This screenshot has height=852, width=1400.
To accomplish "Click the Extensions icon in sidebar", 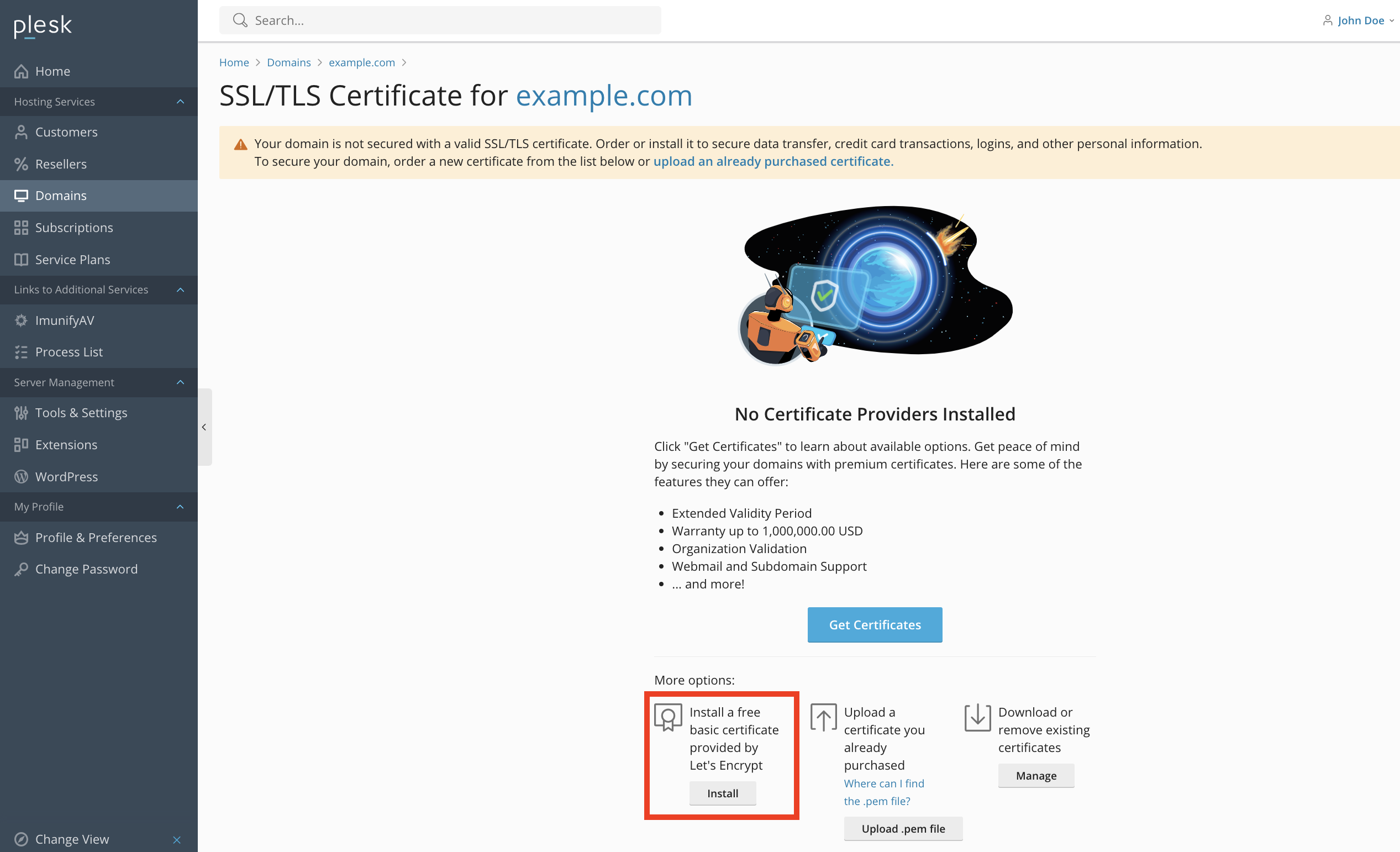I will pyautogui.click(x=20, y=445).
